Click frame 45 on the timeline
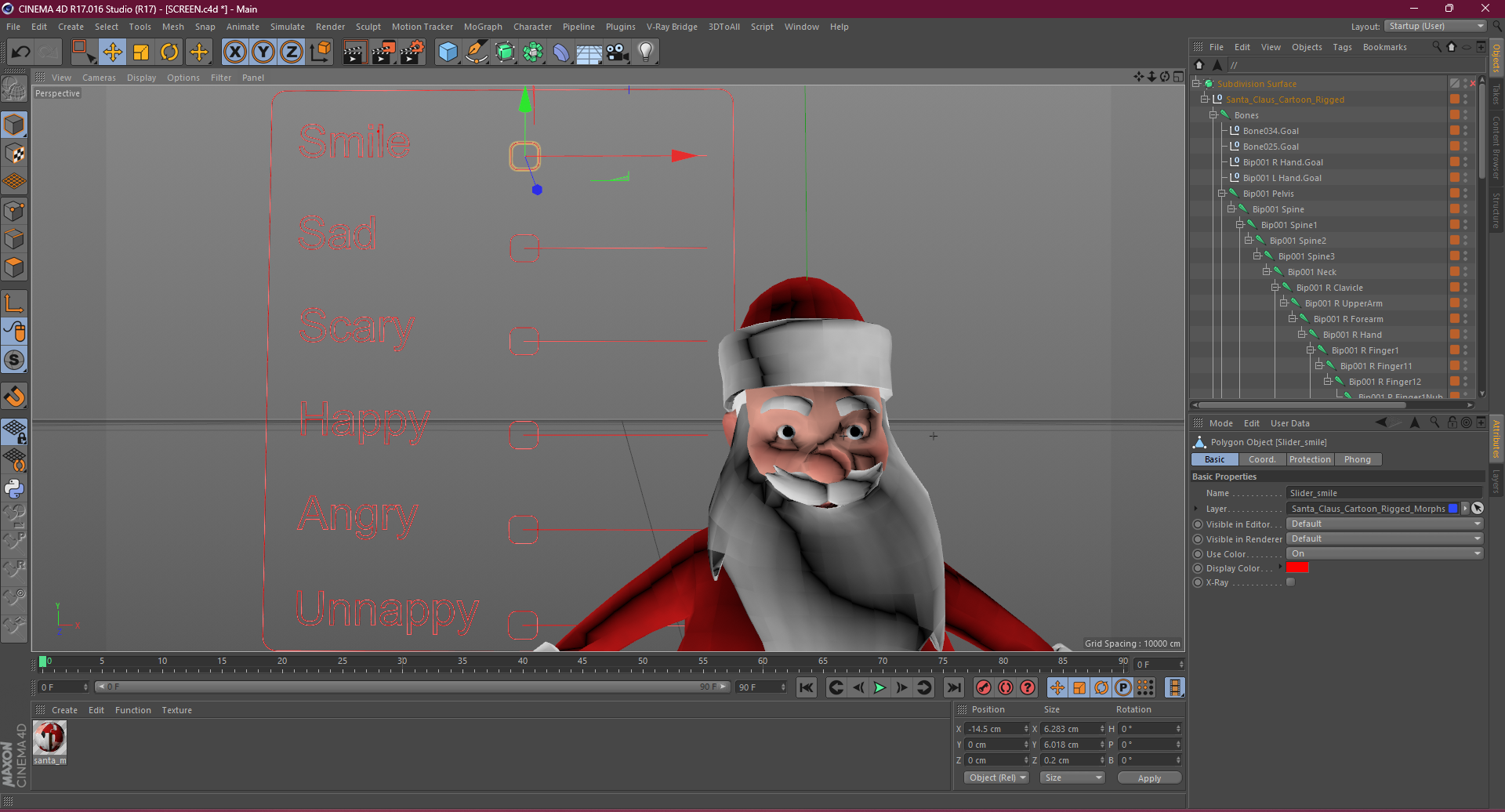The image size is (1505, 812). pos(582,663)
